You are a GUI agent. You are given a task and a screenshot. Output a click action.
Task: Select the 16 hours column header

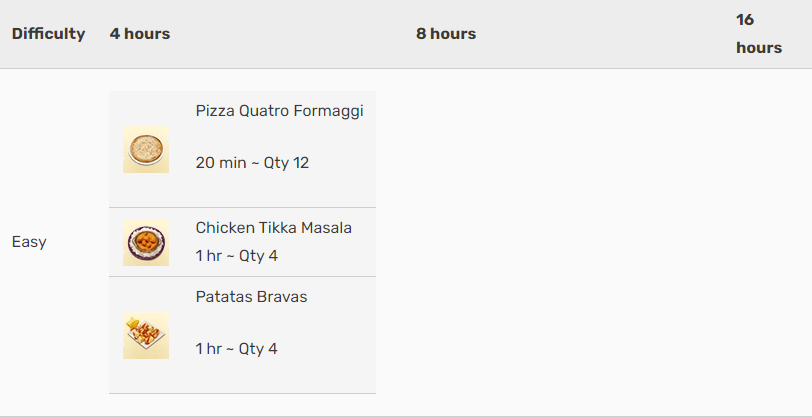(759, 34)
